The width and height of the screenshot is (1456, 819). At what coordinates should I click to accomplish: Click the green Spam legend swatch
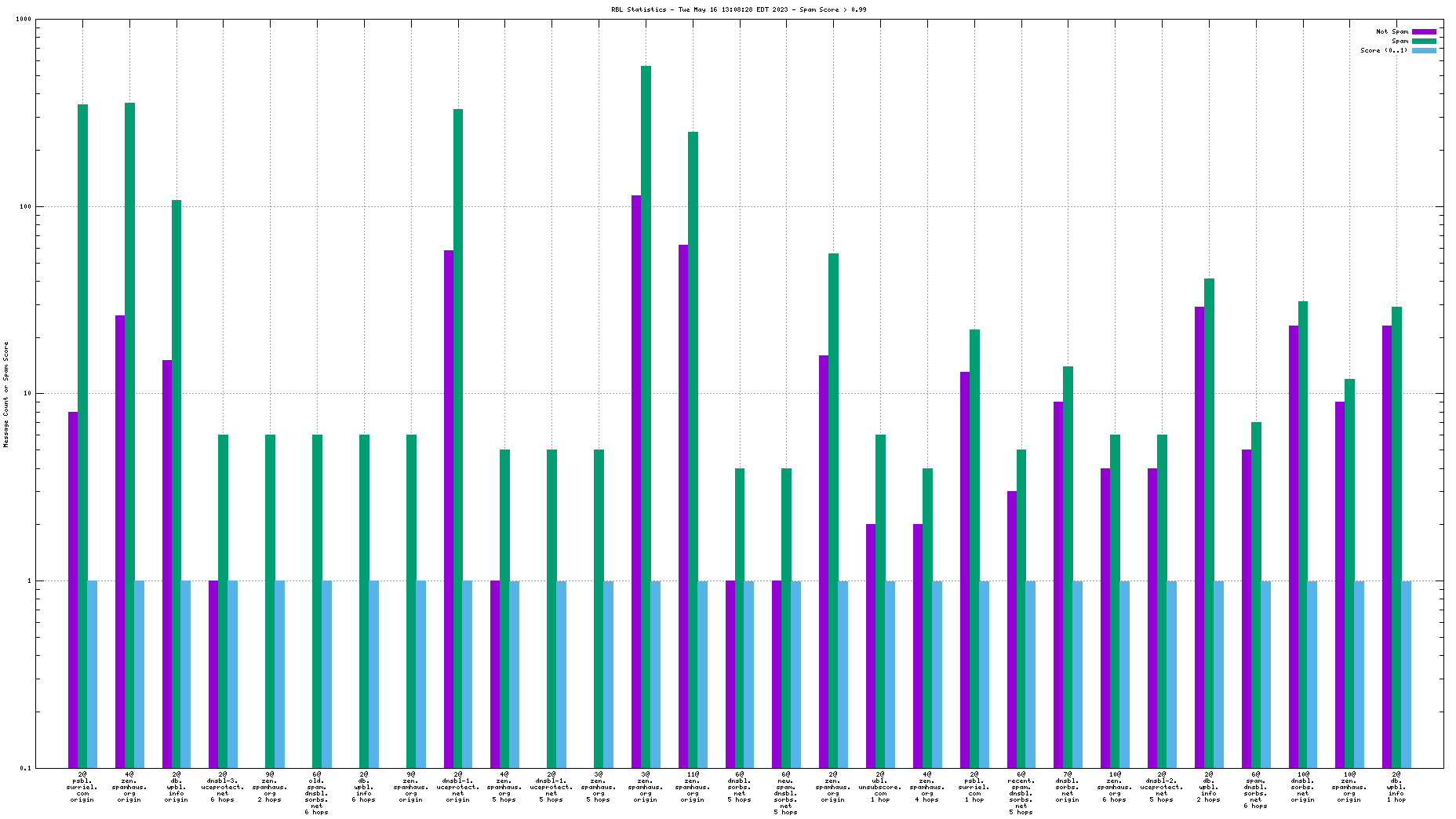coord(1424,41)
